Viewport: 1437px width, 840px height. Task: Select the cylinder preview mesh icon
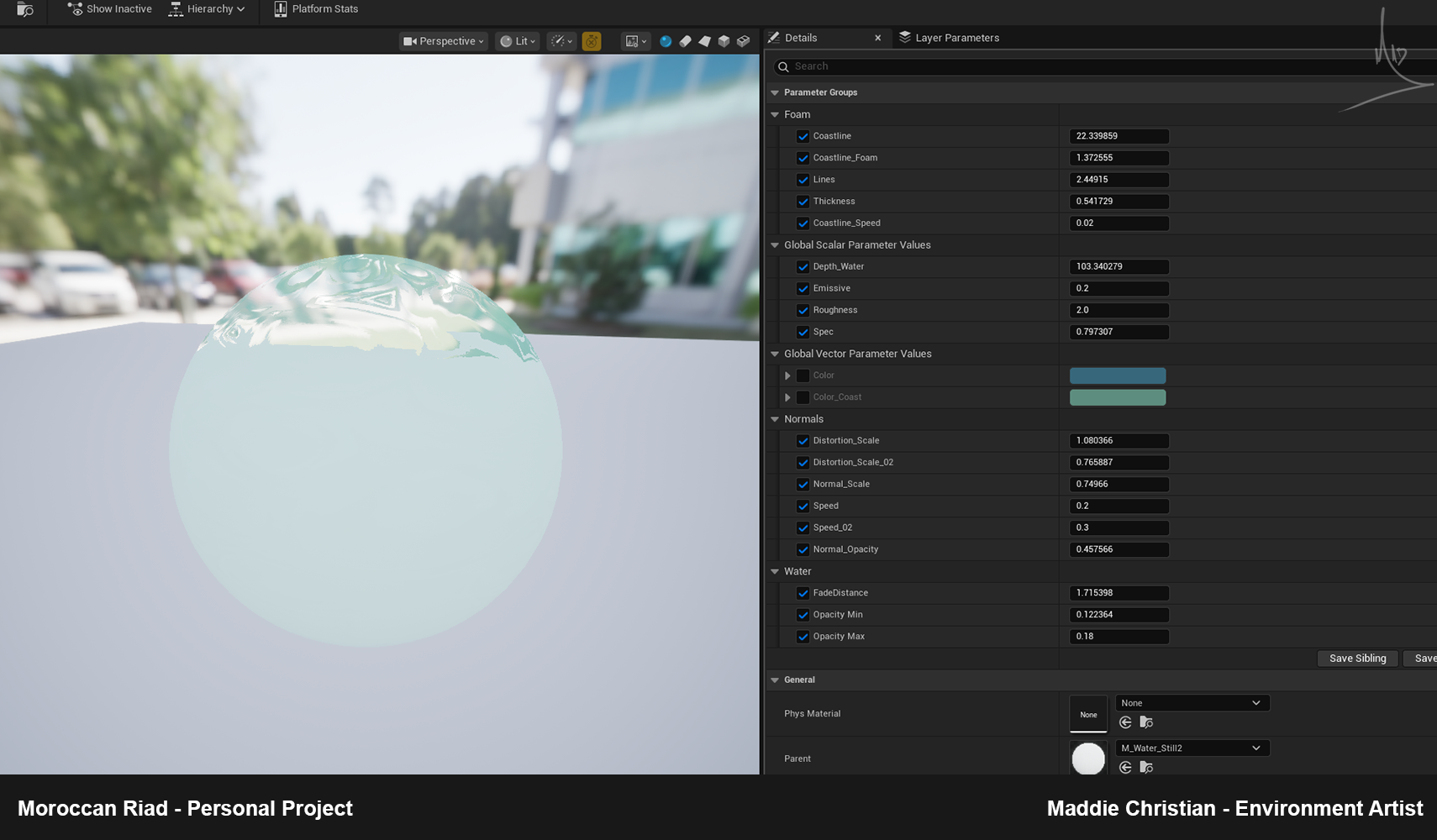pyautogui.click(x=685, y=41)
